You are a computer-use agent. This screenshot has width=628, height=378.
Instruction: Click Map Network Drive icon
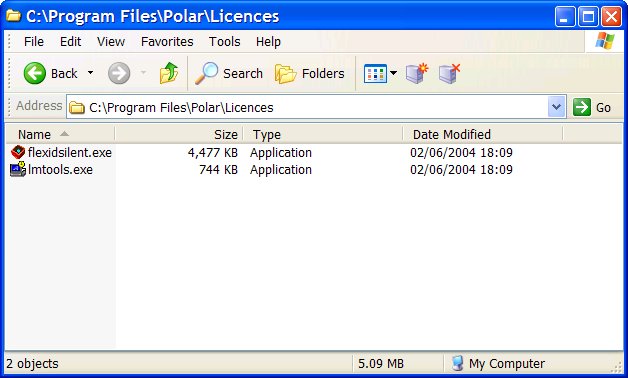[417, 73]
